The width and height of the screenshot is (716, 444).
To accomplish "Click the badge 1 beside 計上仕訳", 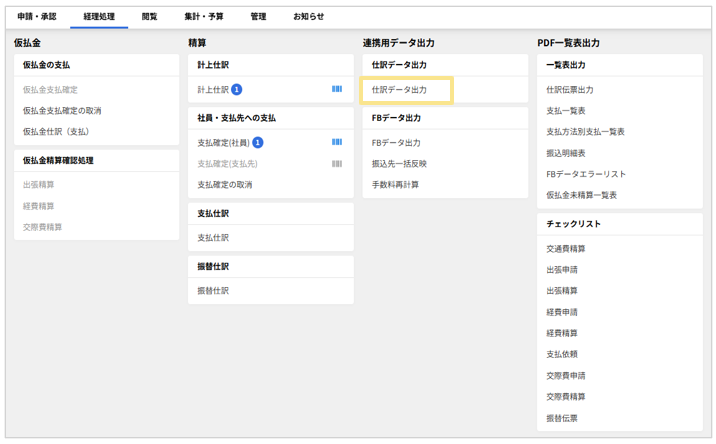I will click(x=237, y=90).
